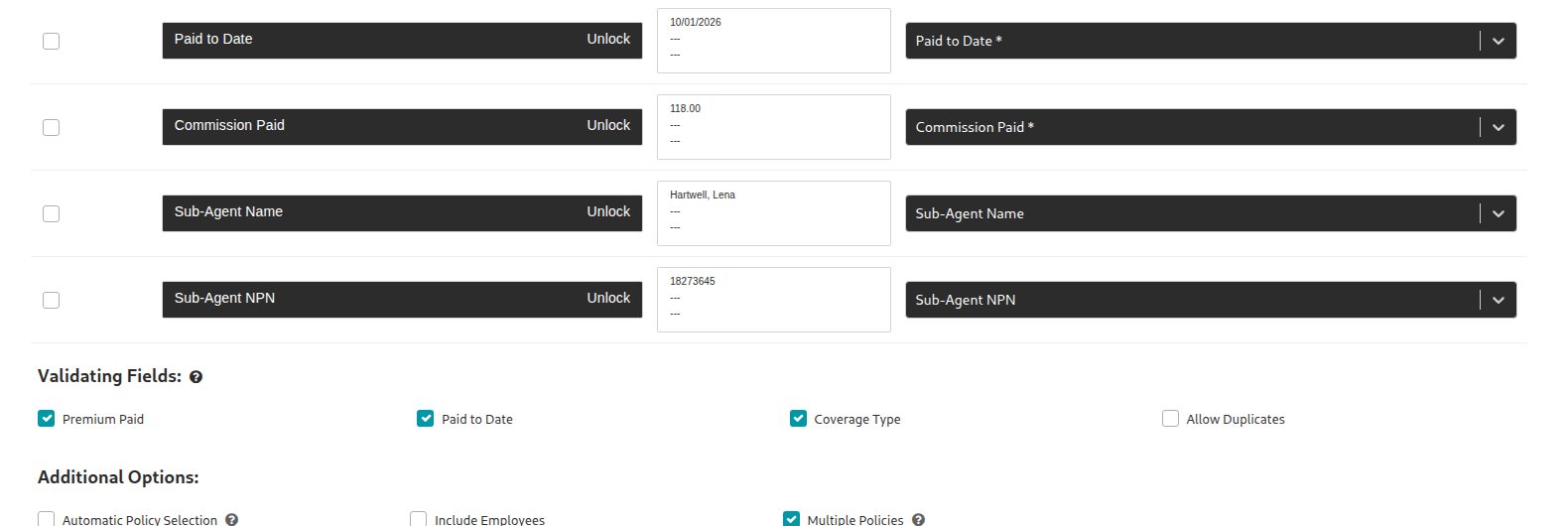Screen dimensions: 1568x526
Task: Click the Additional Options heading
Action: click(118, 477)
